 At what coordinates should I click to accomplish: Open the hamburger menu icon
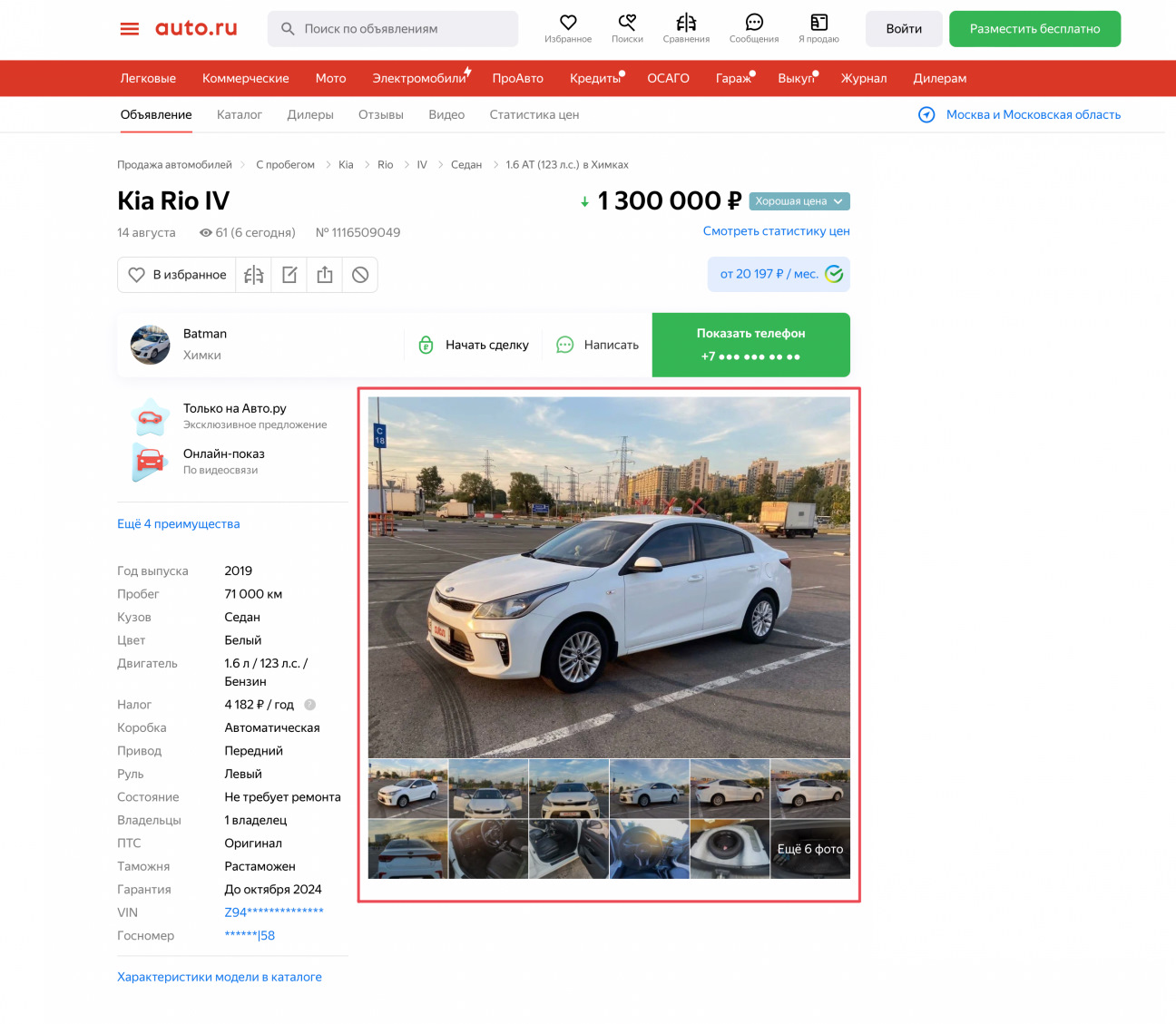coord(130,29)
